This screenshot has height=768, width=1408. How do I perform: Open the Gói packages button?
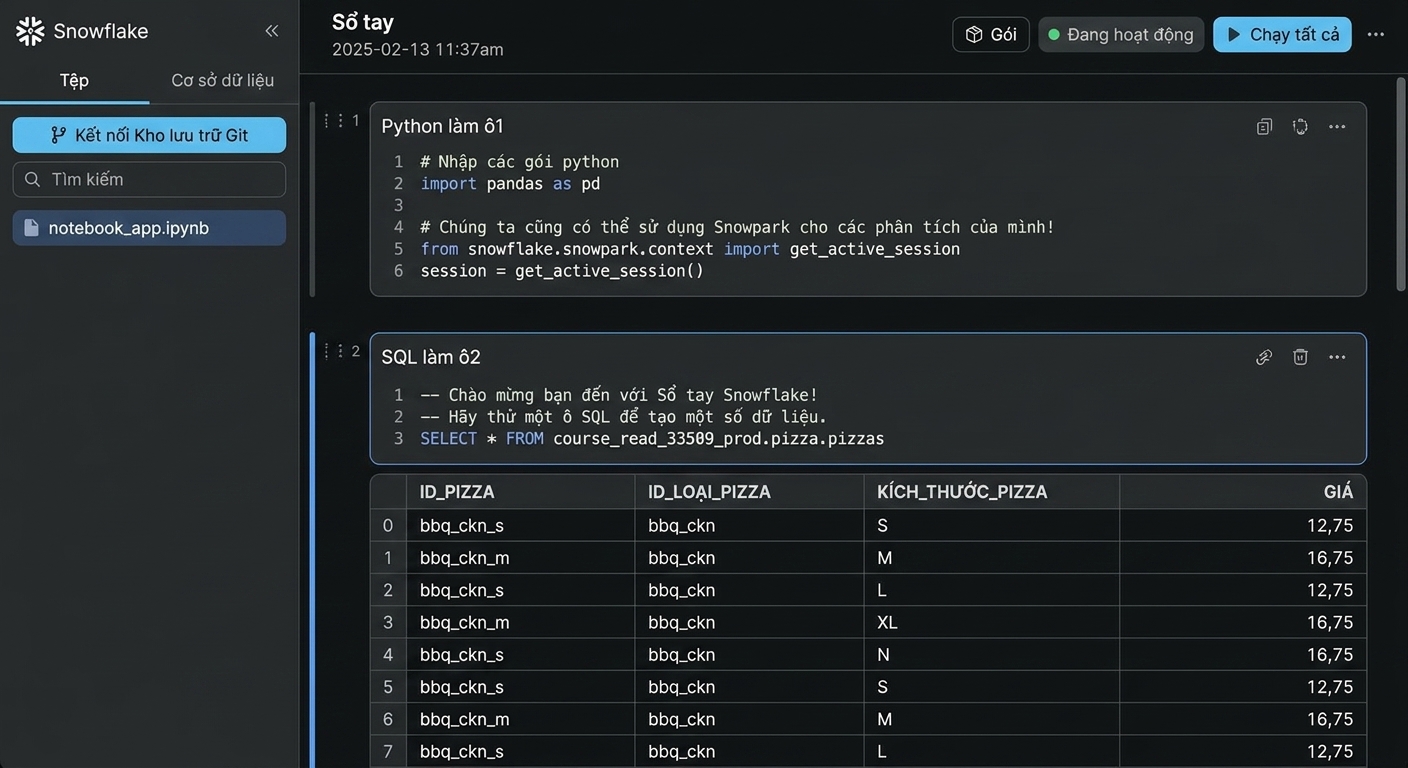pyautogui.click(x=991, y=34)
